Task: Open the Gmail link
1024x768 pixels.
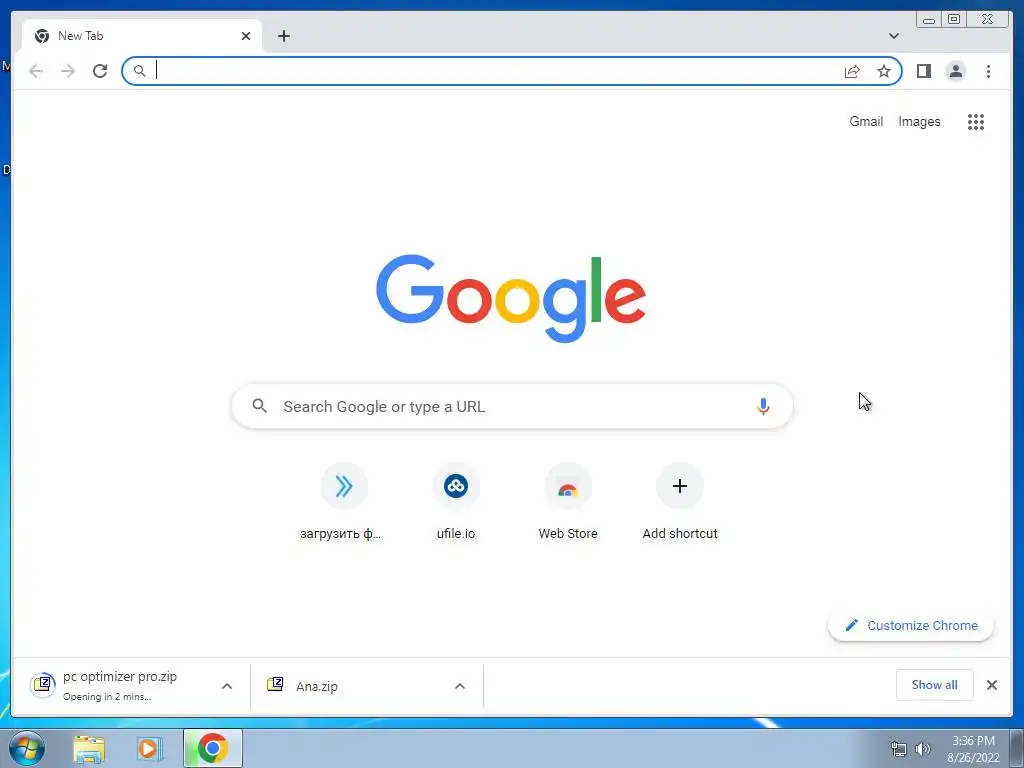Action: (x=866, y=121)
